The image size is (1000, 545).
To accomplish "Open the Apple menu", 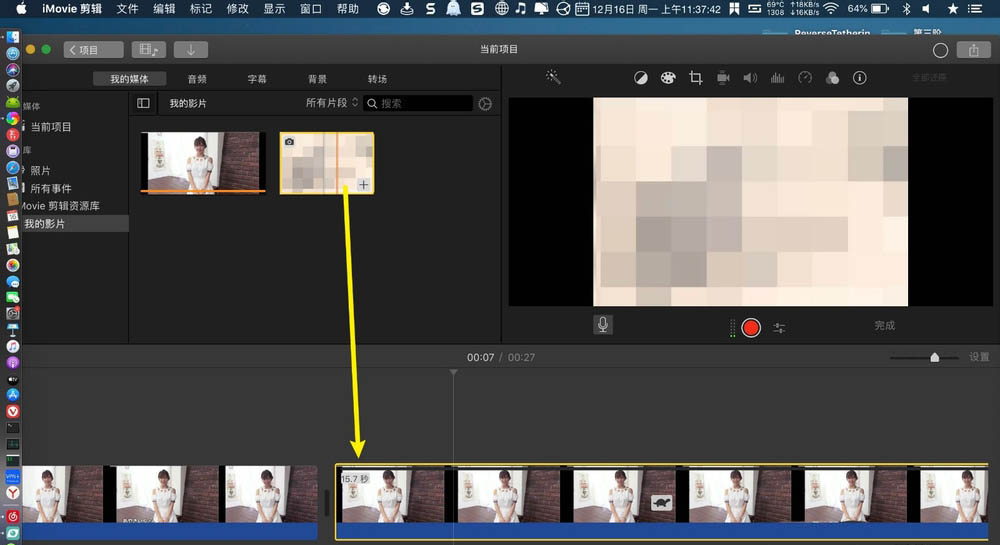I will [x=21, y=9].
